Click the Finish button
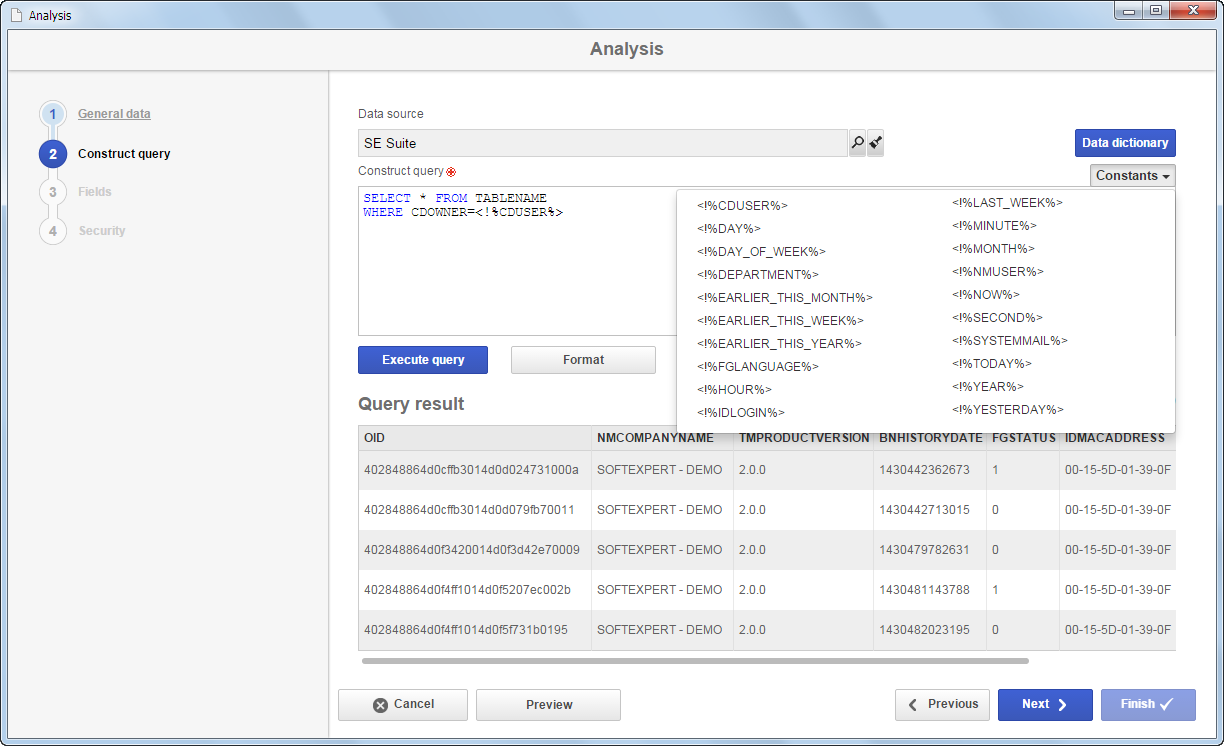This screenshot has height=746, width=1224. [x=1148, y=705]
